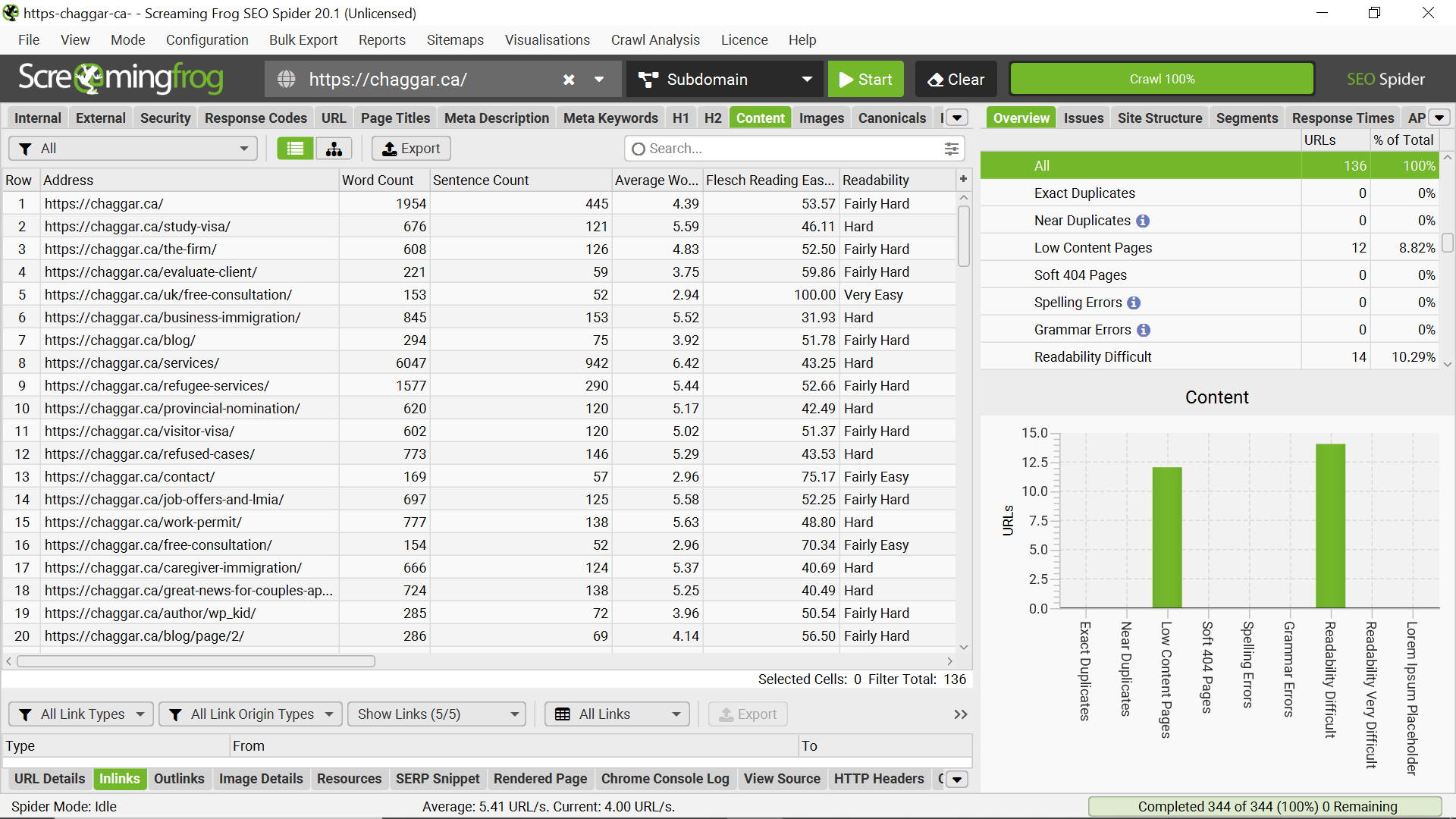
Task: Click the mode icon in Subdomain selector
Action: tap(648, 80)
